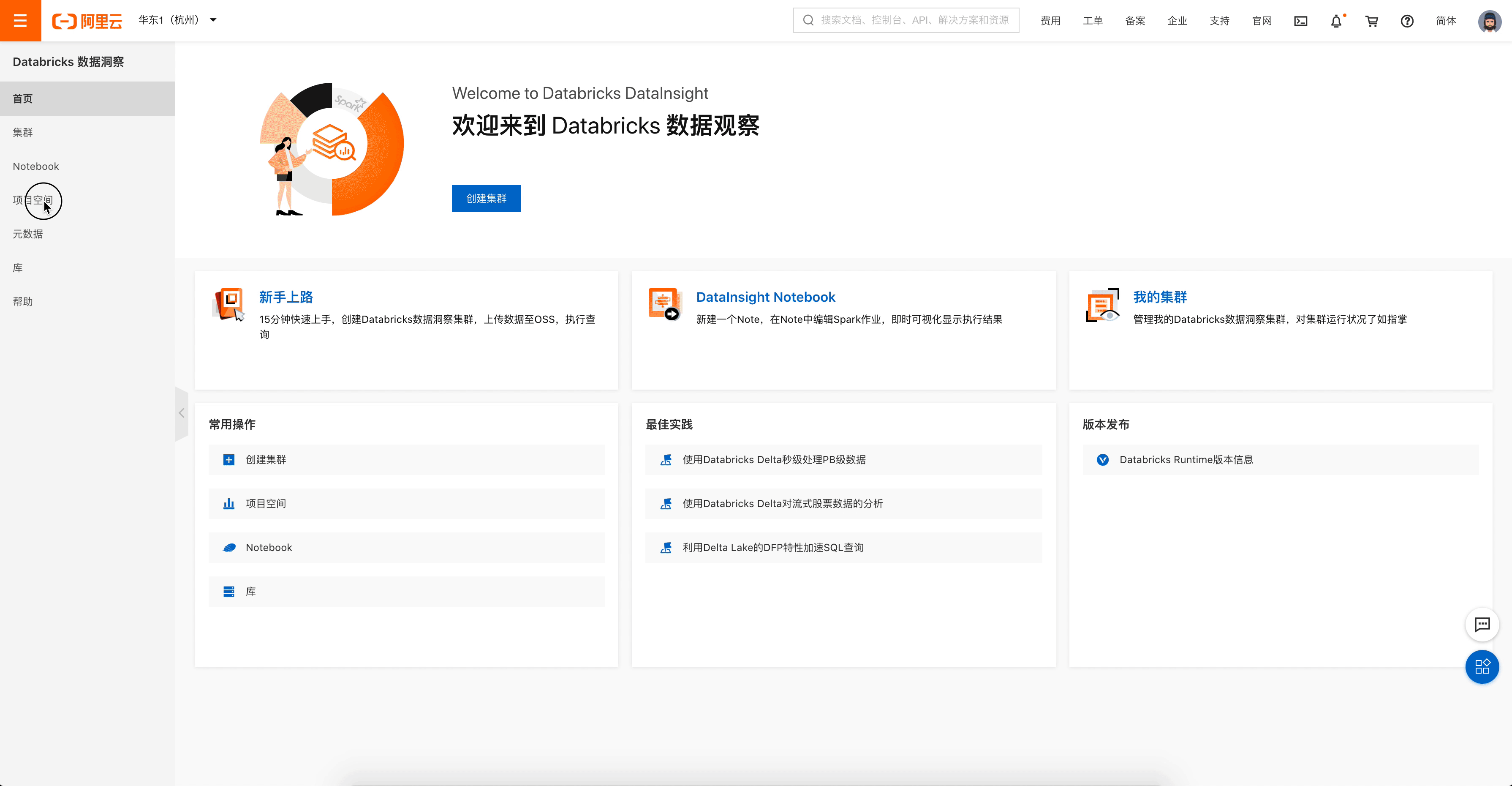Open the 费用 menu
The image size is (1512, 786).
pyautogui.click(x=1050, y=21)
